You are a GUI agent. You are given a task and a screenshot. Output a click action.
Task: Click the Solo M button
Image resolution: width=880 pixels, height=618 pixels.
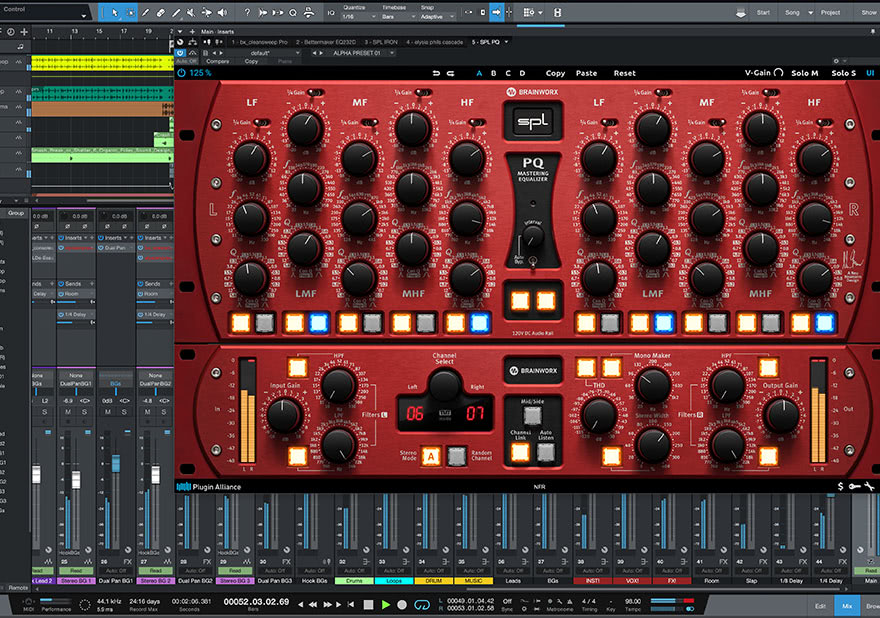pyautogui.click(x=805, y=73)
